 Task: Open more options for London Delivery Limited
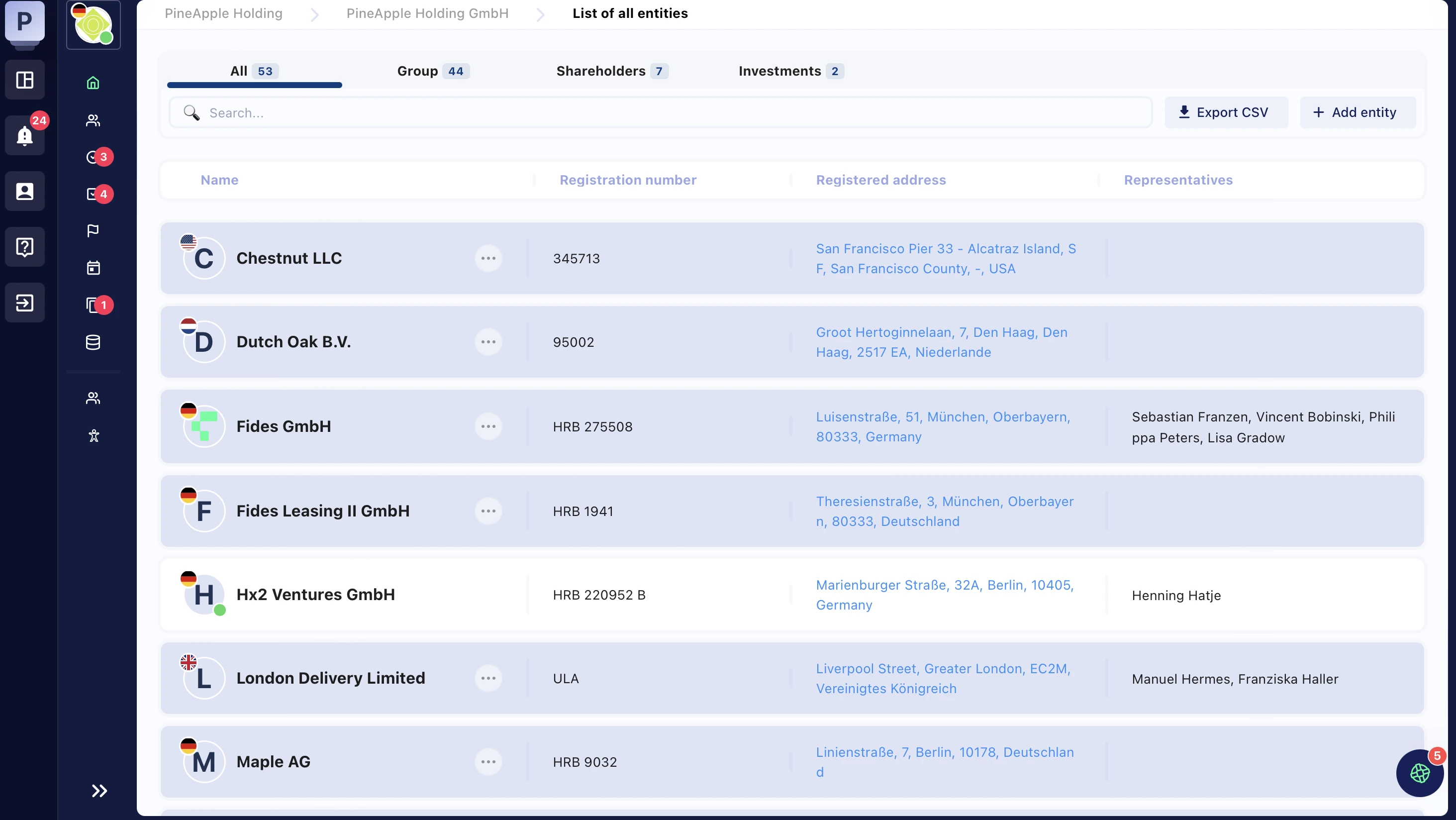click(x=488, y=678)
